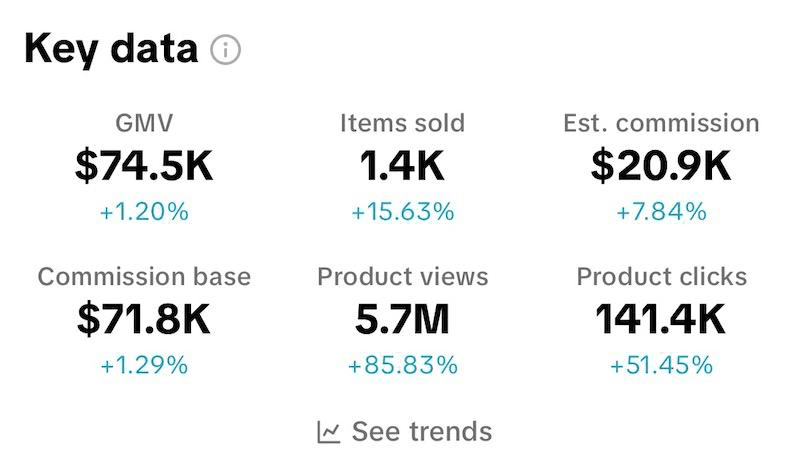Click the $74.5K GMV value
The height and width of the screenshot is (470, 804).
[x=144, y=166]
